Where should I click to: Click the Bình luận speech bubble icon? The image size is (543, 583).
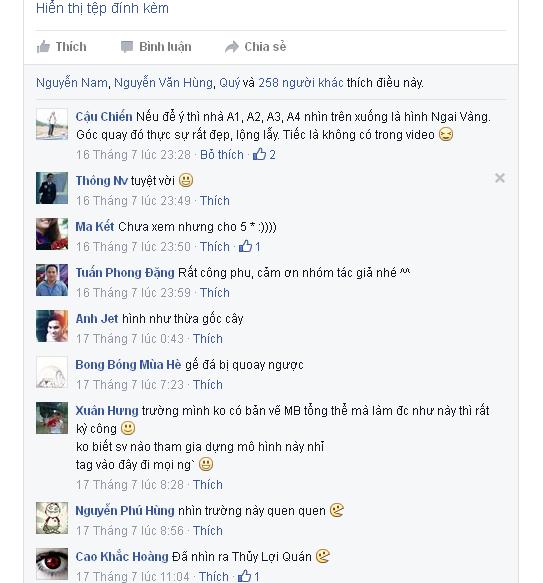click(x=127, y=47)
